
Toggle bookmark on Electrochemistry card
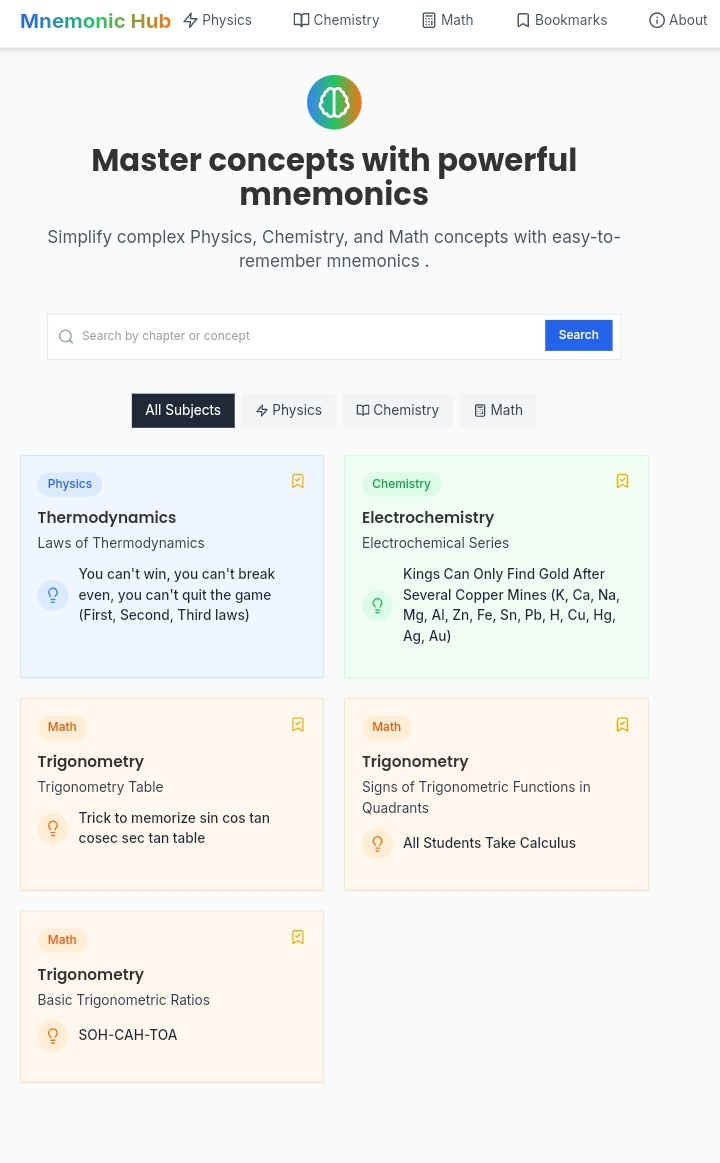click(622, 481)
